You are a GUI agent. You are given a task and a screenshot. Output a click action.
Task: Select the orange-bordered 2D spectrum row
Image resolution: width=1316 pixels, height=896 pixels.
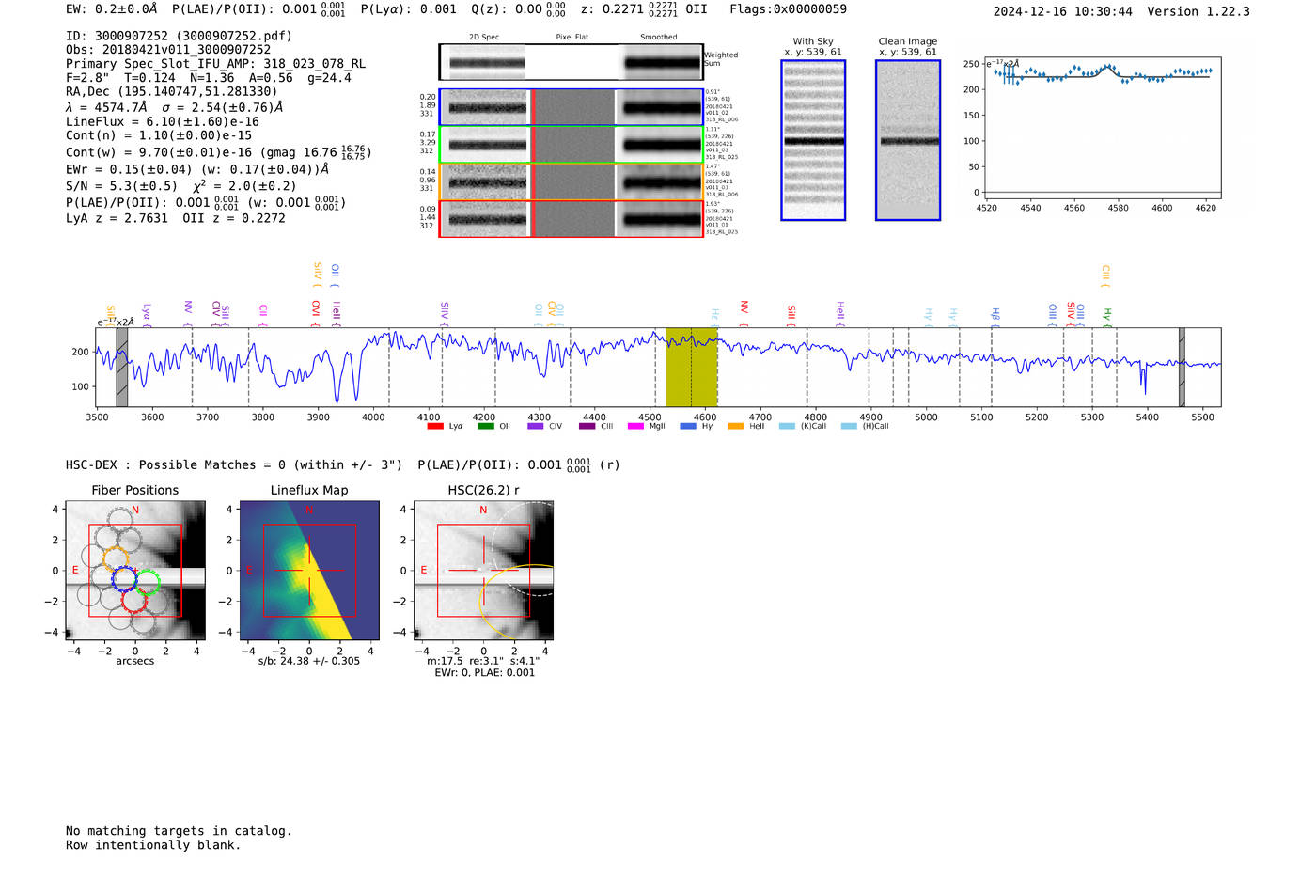coord(572,181)
